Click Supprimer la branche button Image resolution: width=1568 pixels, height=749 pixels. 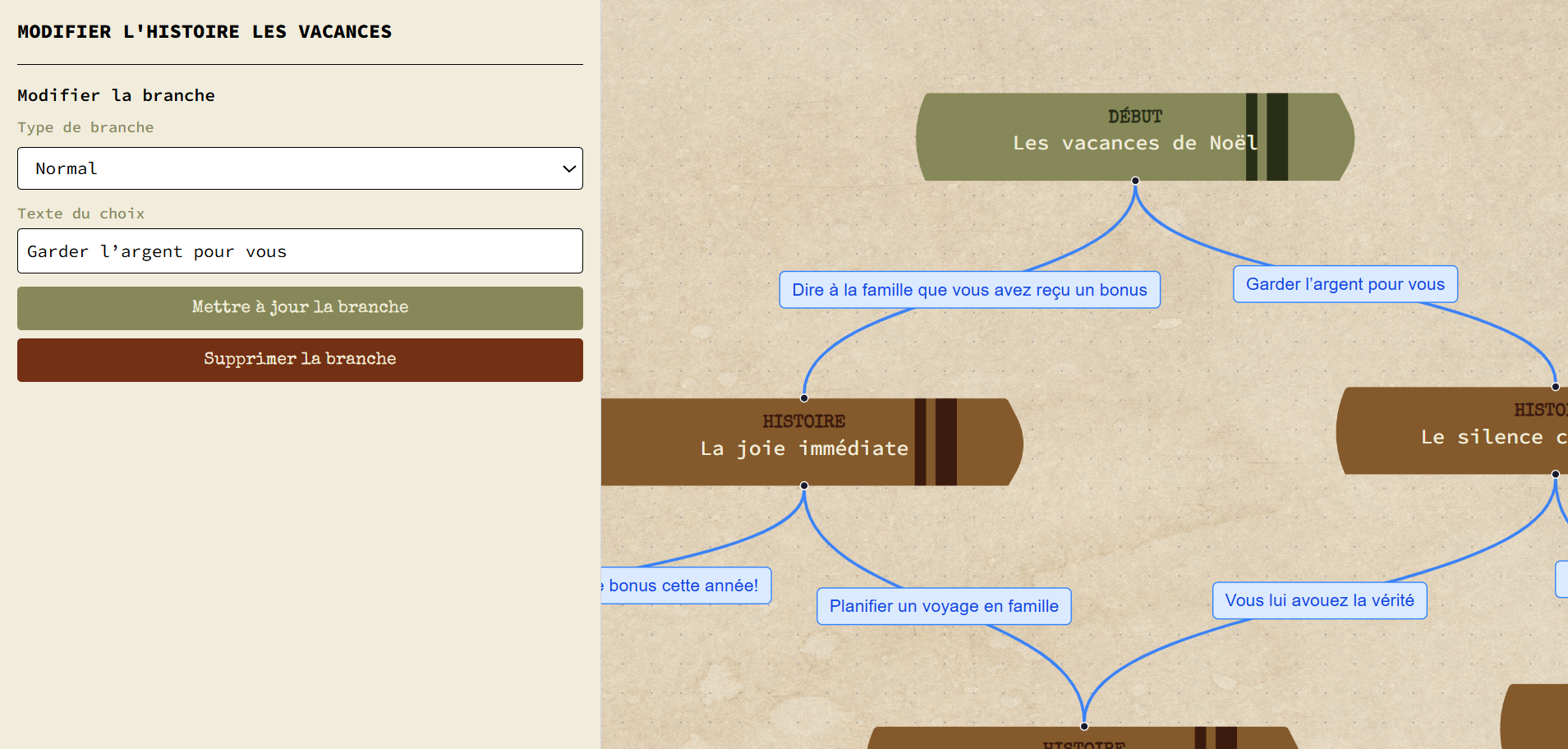[x=300, y=360]
